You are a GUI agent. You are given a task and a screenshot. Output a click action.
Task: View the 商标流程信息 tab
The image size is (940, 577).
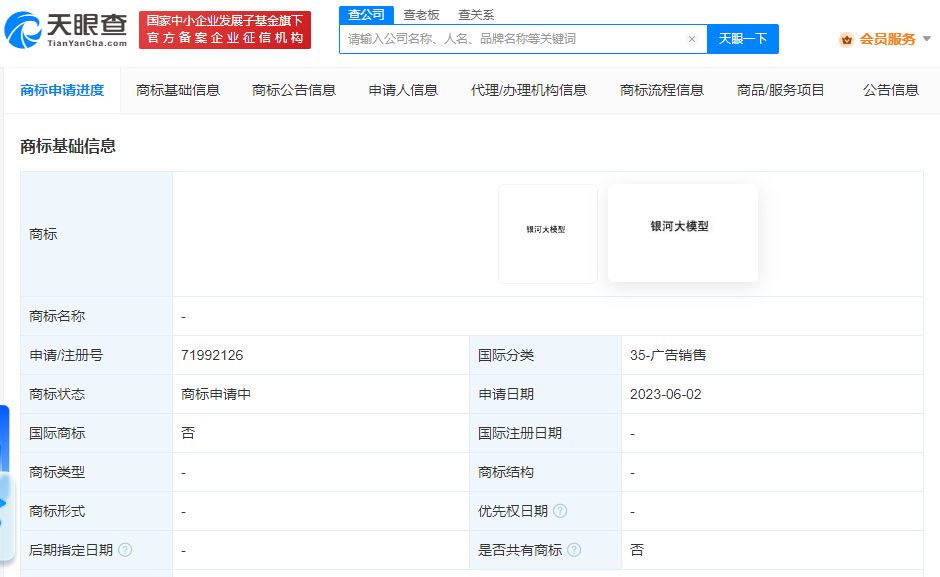coord(662,91)
